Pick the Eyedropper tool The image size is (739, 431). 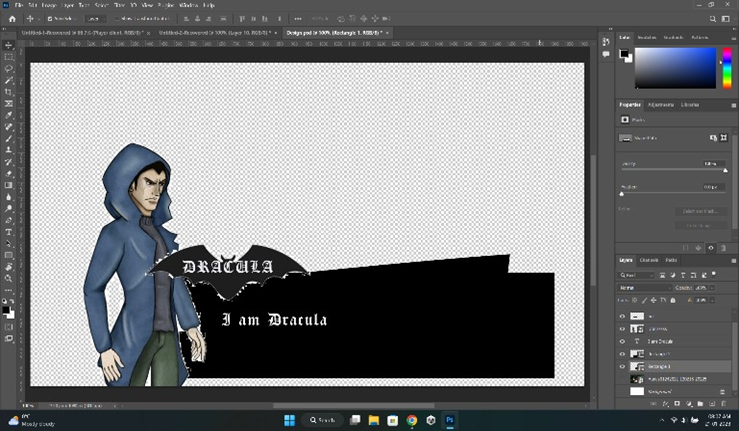pyautogui.click(x=9, y=115)
